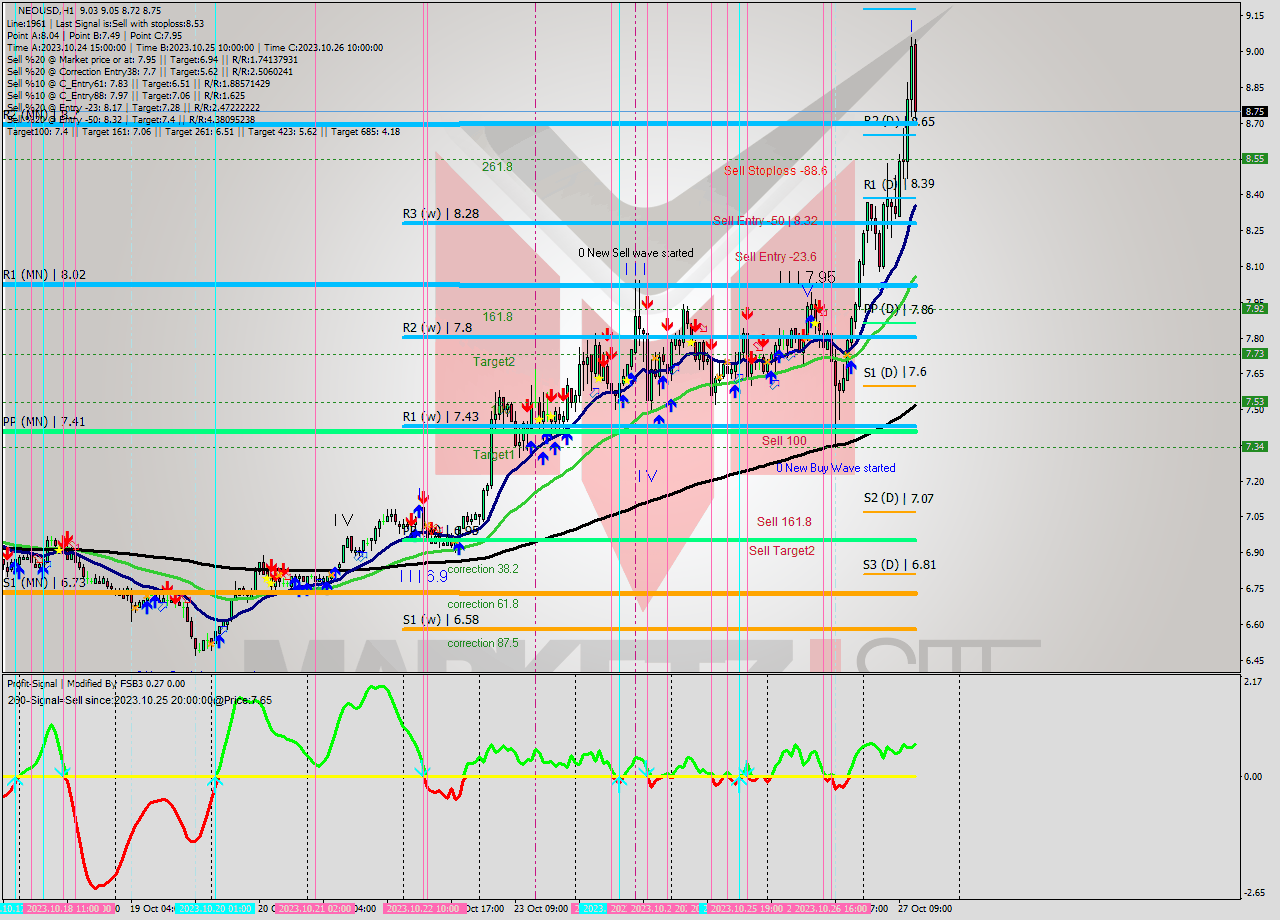
Task: Click the green 161.8 Fibonacci label
Action: (x=498, y=317)
